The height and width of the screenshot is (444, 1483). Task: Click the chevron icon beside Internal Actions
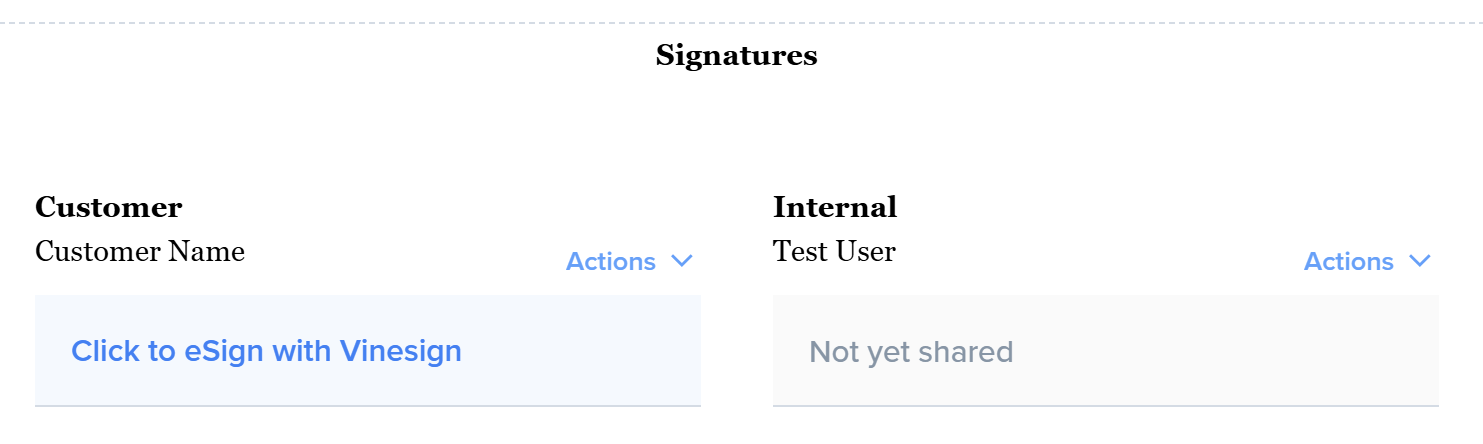pos(1420,261)
